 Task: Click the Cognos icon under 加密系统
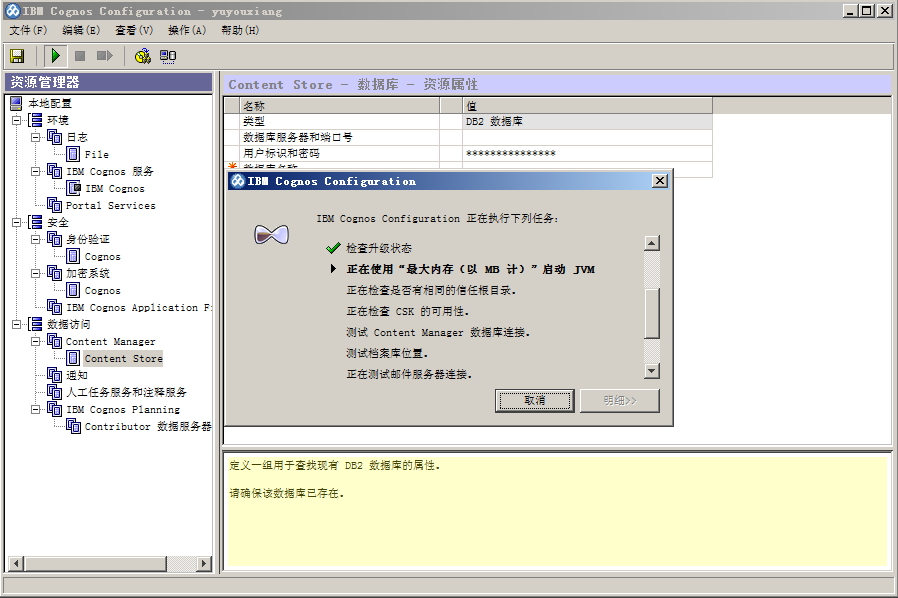click(73, 290)
